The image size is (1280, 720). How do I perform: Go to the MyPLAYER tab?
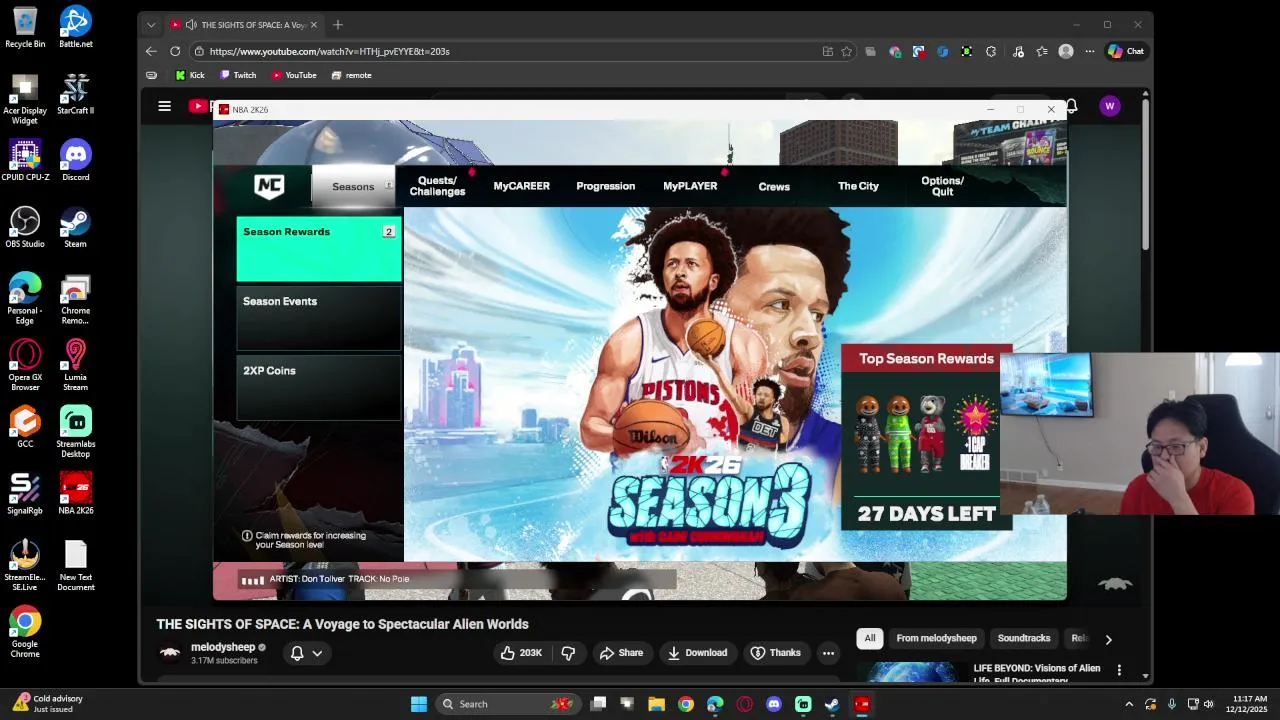pyautogui.click(x=690, y=186)
